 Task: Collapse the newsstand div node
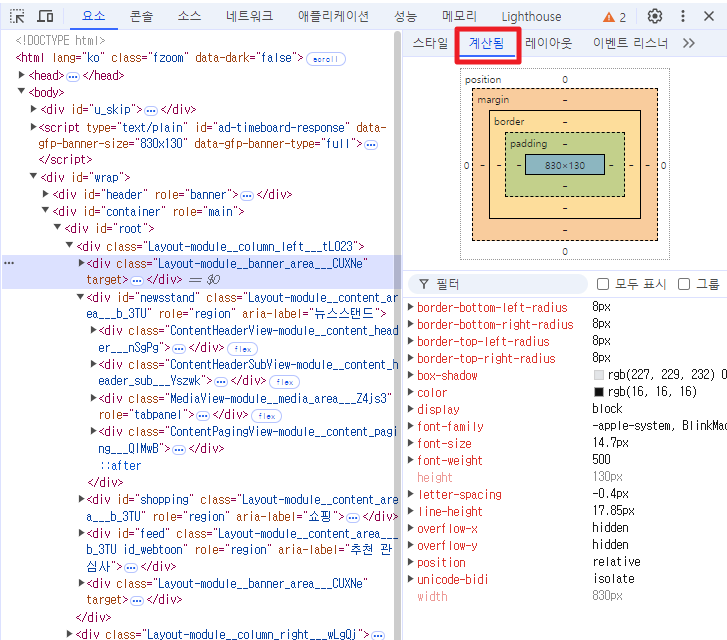click(80, 297)
